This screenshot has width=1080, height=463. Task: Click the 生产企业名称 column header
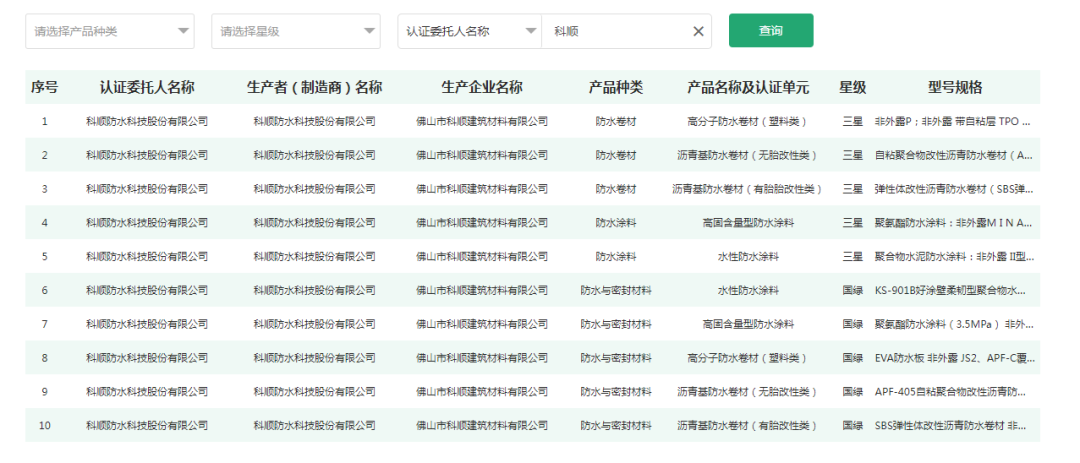point(481,88)
